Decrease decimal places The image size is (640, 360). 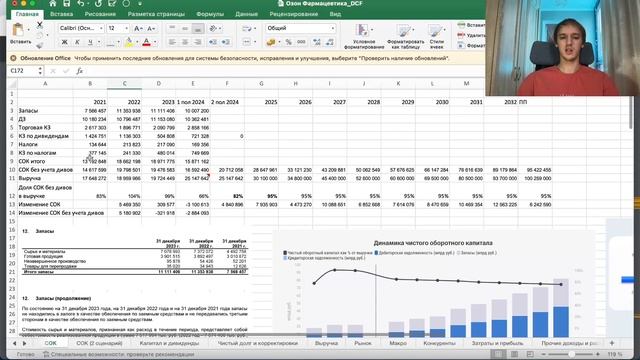coord(329,42)
